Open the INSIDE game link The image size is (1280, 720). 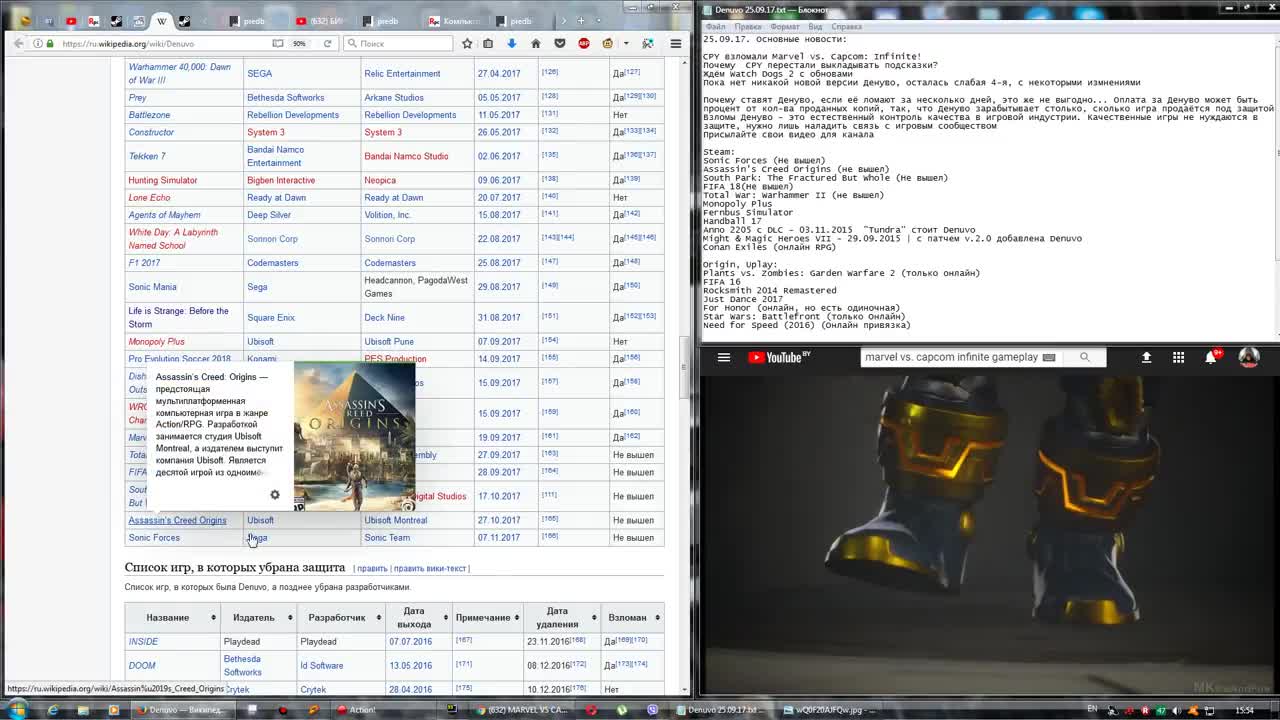(143, 642)
